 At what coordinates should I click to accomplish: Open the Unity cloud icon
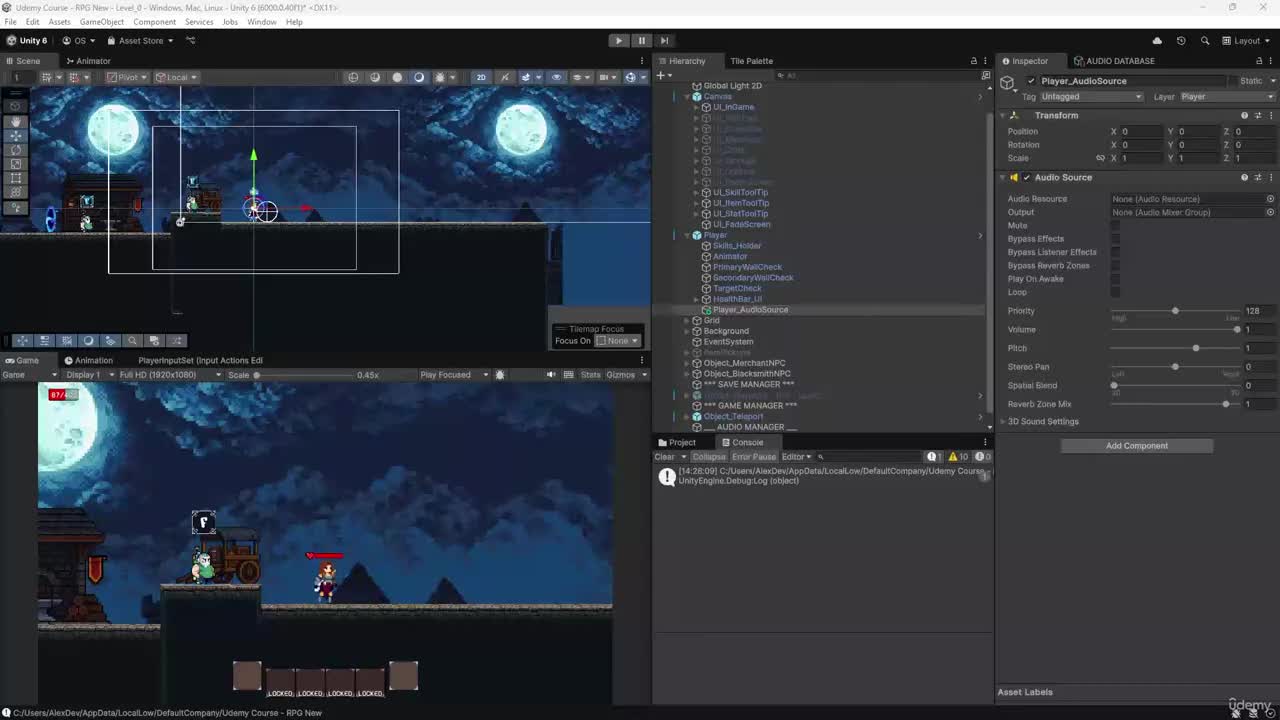tap(1157, 41)
